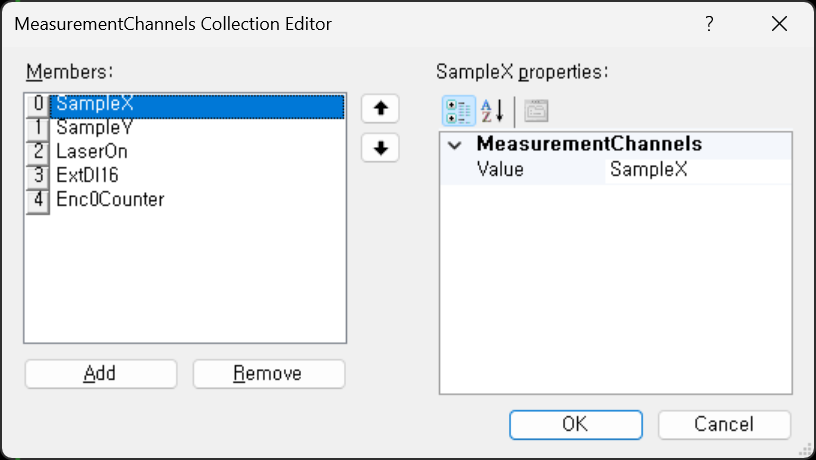816x460 pixels.
Task: Confirm changes with OK
Action: tap(576, 425)
